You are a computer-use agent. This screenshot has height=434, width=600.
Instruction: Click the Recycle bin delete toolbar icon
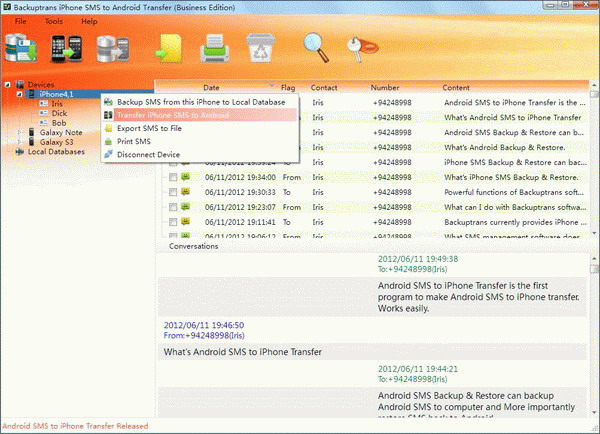[x=261, y=48]
